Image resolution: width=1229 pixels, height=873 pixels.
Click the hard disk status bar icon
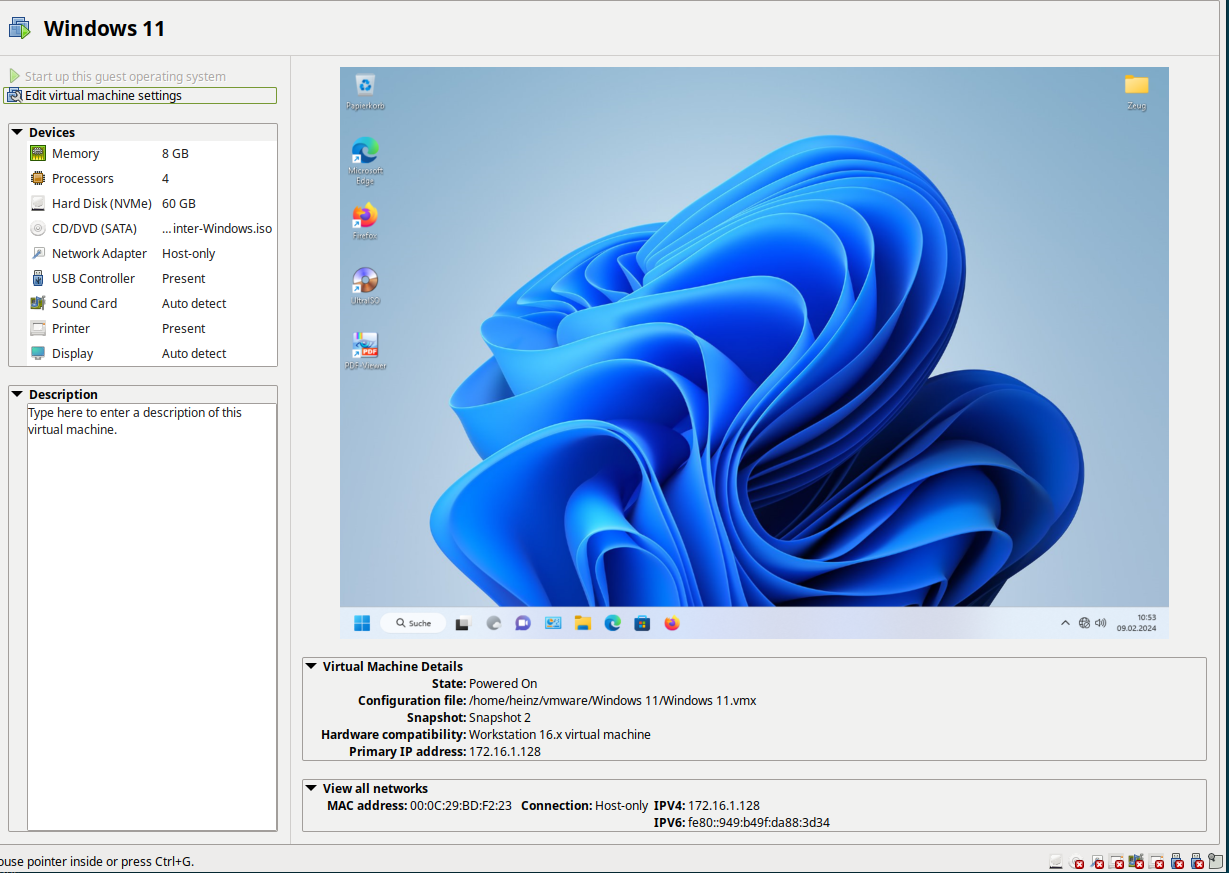(1056, 861)
